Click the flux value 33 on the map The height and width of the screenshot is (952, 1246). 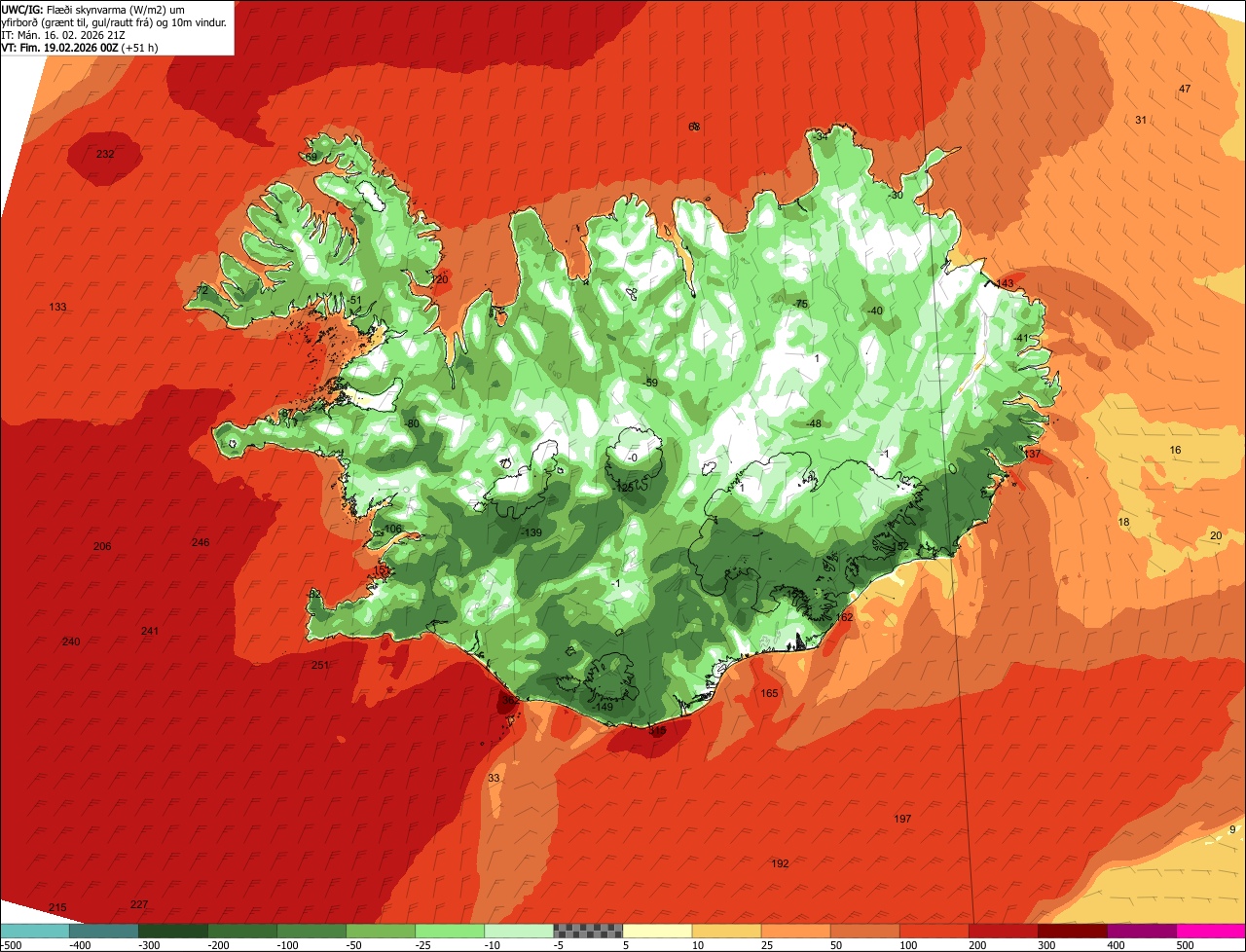click(x=494, y=779)
